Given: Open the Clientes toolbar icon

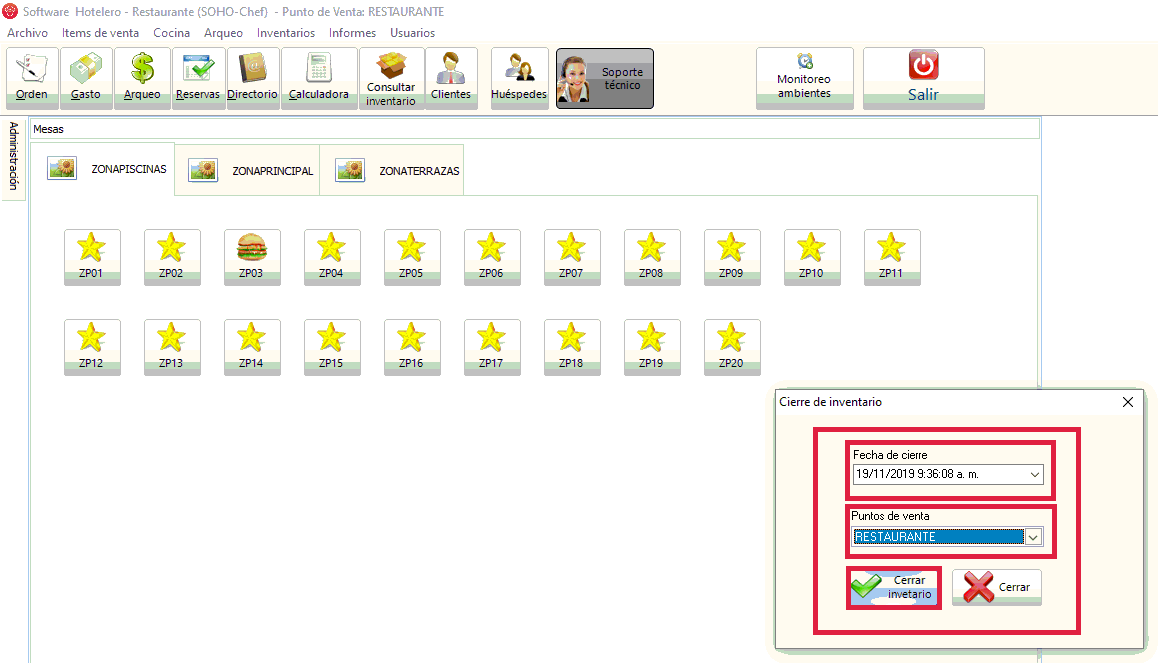Looking at the screenshot, I should [x=451, y=77].
